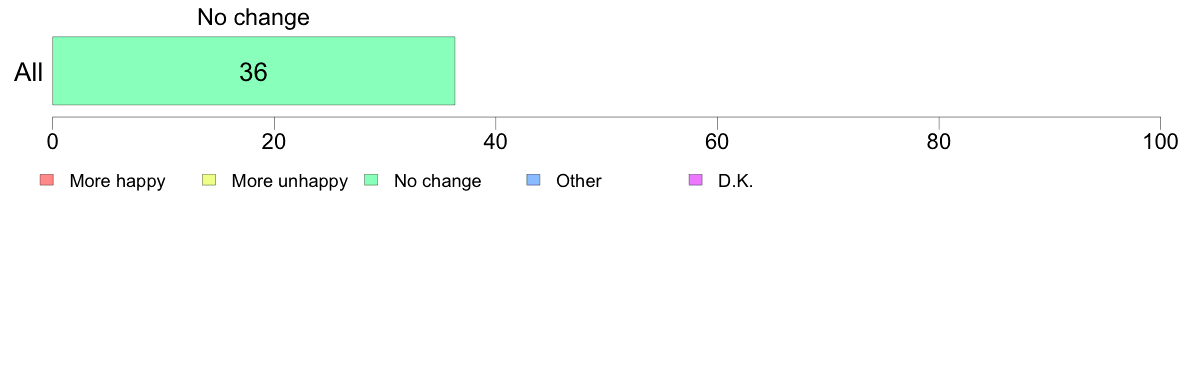Click the red More happy legend swatch
This screenshot has width=1188, height=368.
(47, 180)
